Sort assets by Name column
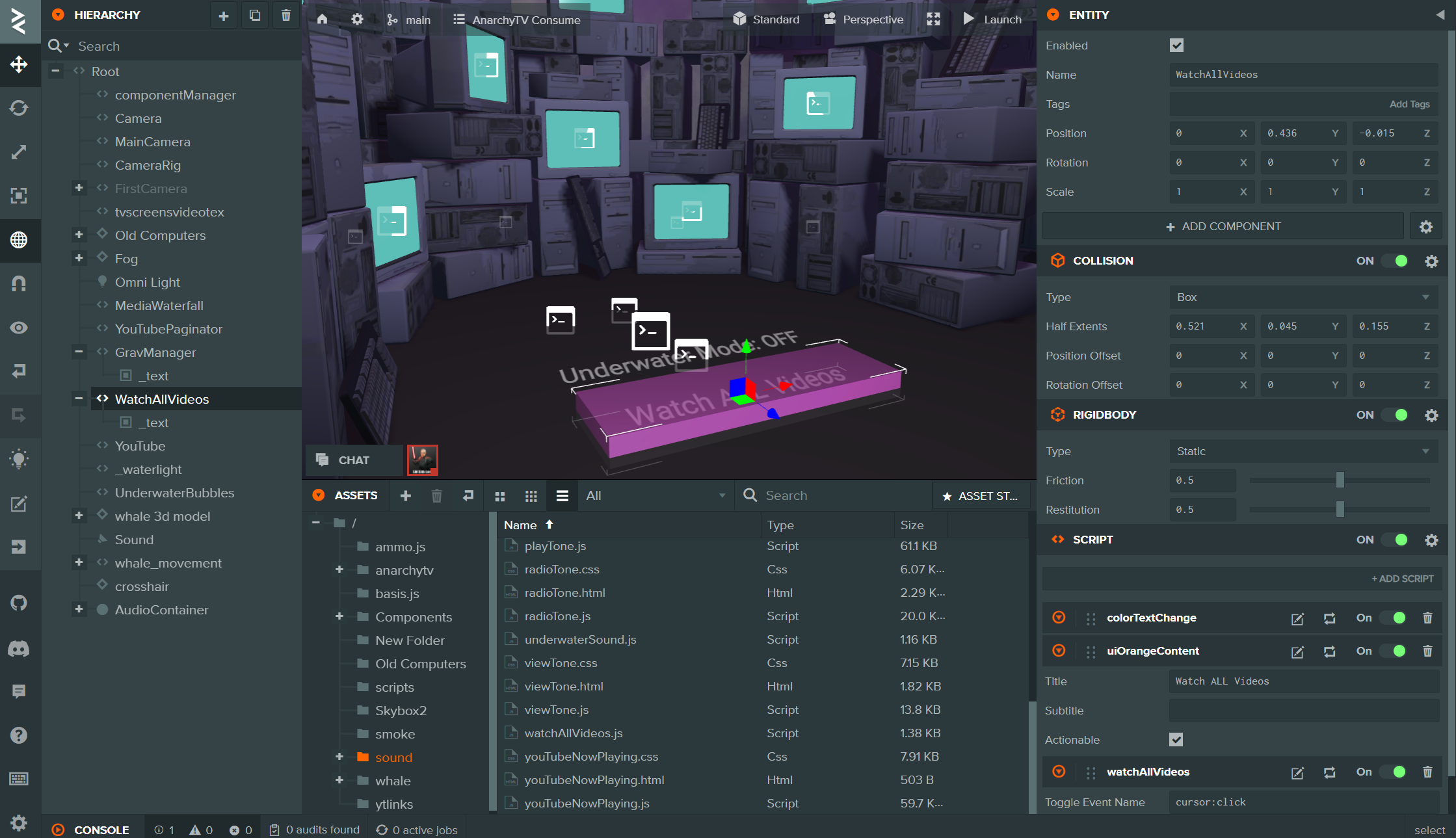The height and width of the screenshot is (838, 1456). point(520,525)
